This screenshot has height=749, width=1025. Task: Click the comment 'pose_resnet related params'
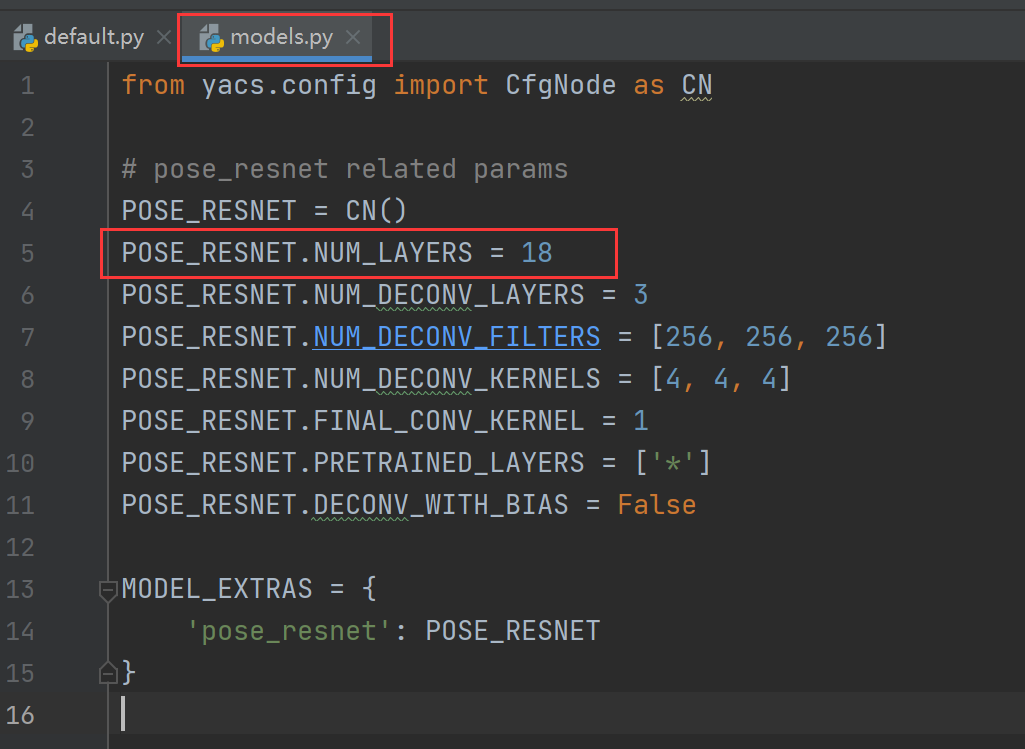pyautogui.click(x=360, y=170)
